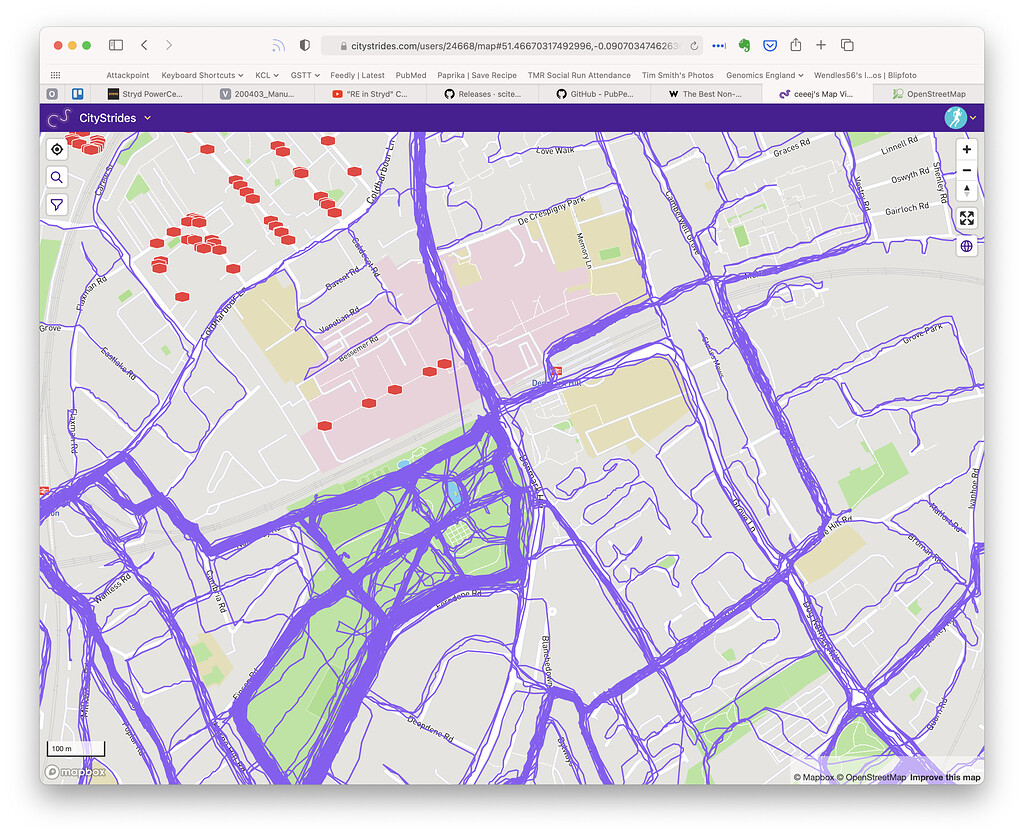
Task: Switch to globe view with the globe icon
Action: pos(966,245)
